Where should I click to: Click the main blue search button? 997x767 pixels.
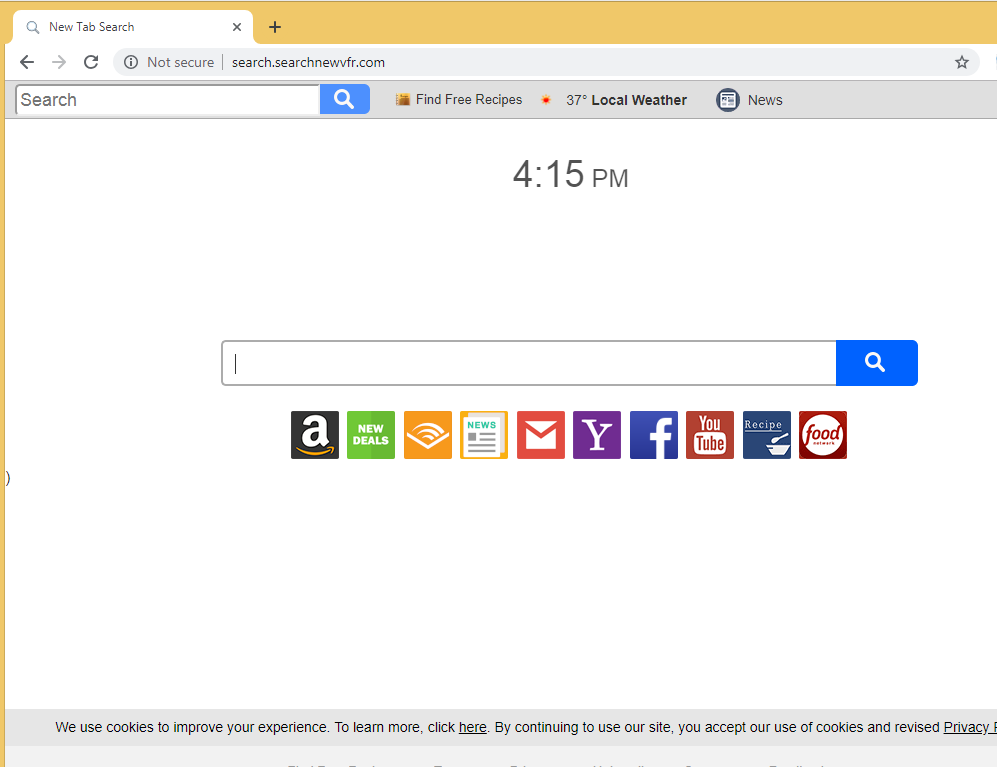point(876,363)
